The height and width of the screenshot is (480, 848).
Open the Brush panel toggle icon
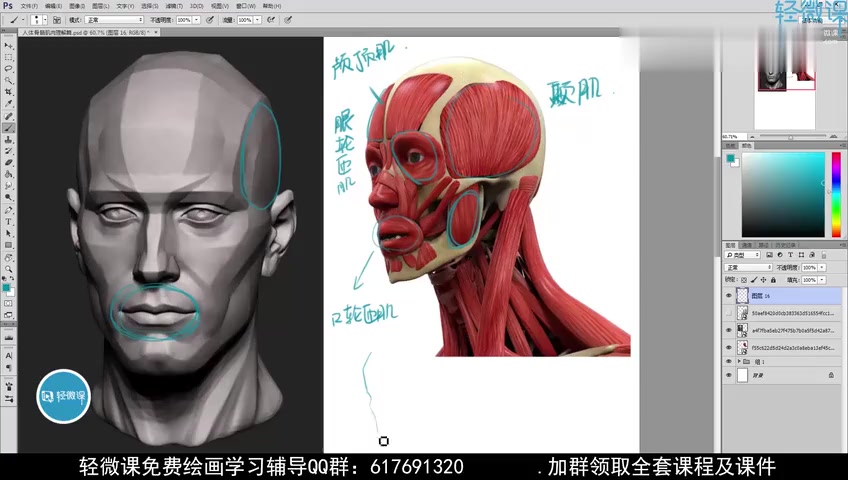(57, 20)
